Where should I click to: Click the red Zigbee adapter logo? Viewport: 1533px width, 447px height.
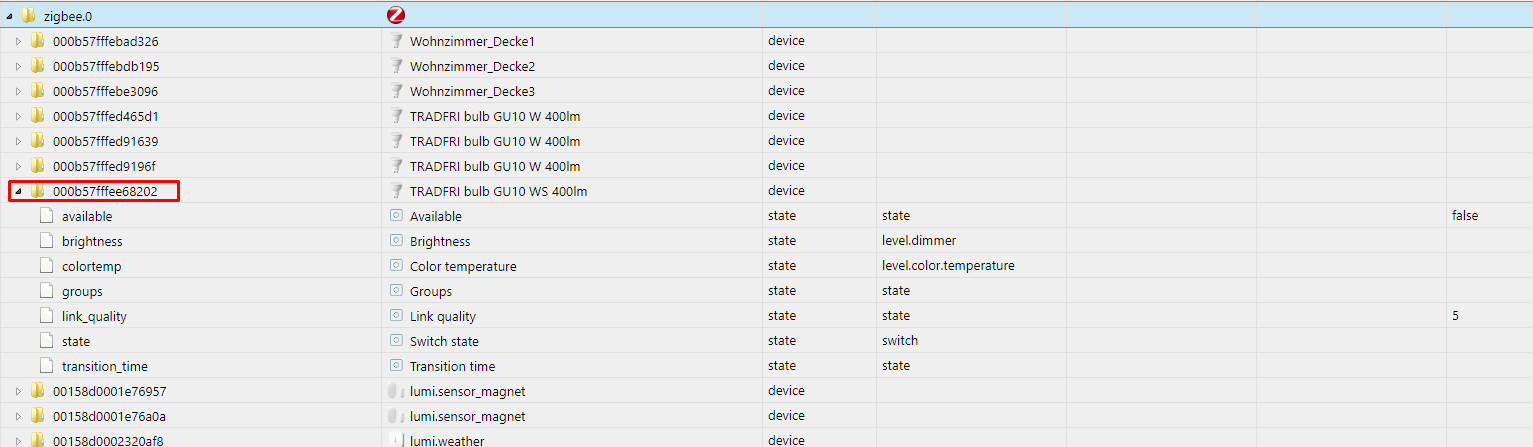(x=395, y=15)
